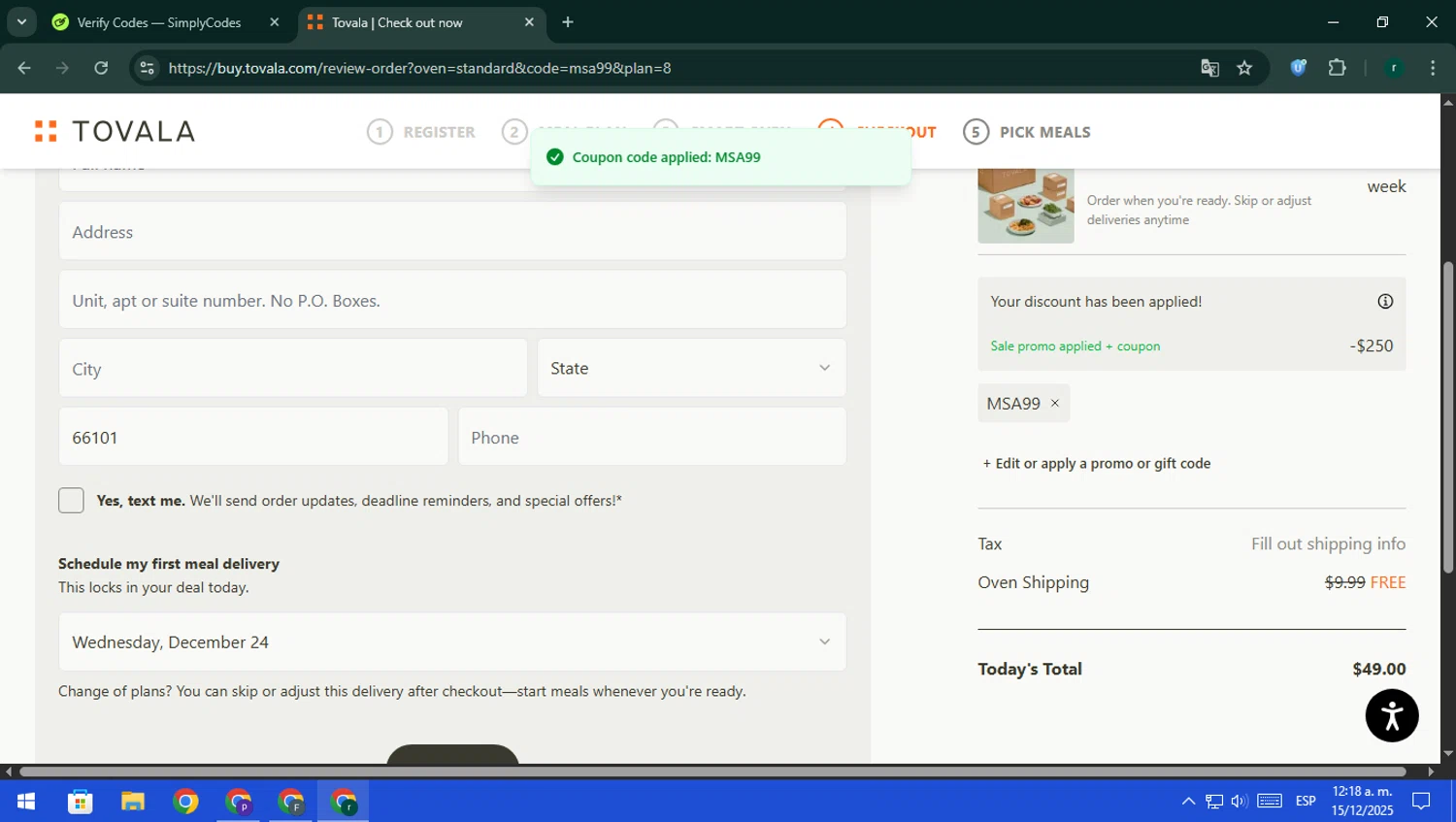
Task: Open the notification center
Action: [1421, 802]
